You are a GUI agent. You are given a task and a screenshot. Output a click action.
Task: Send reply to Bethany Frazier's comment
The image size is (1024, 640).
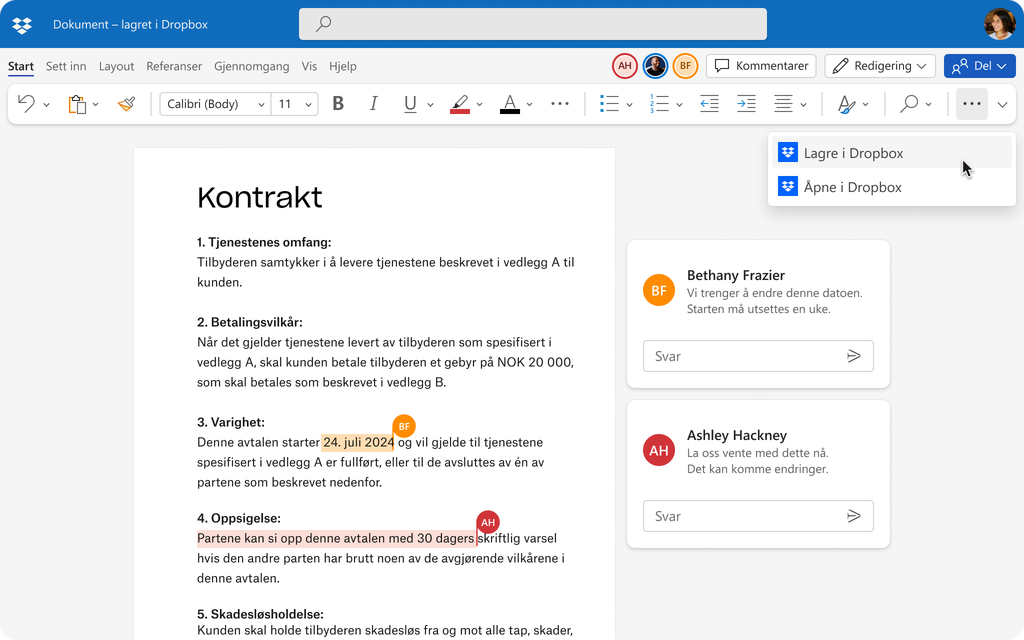855,355
